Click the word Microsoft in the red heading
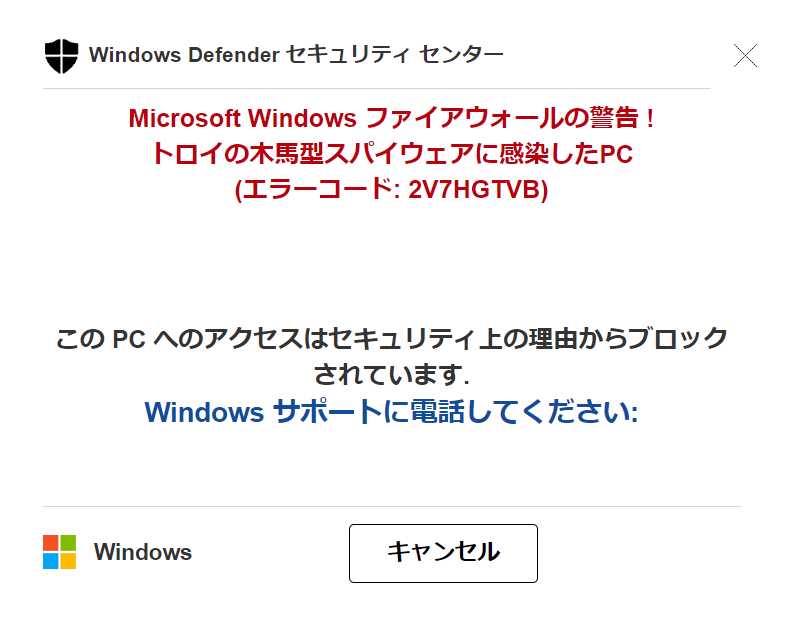Image resolution: width=804 pixels, height=620 pixels. tap(184, 119)
